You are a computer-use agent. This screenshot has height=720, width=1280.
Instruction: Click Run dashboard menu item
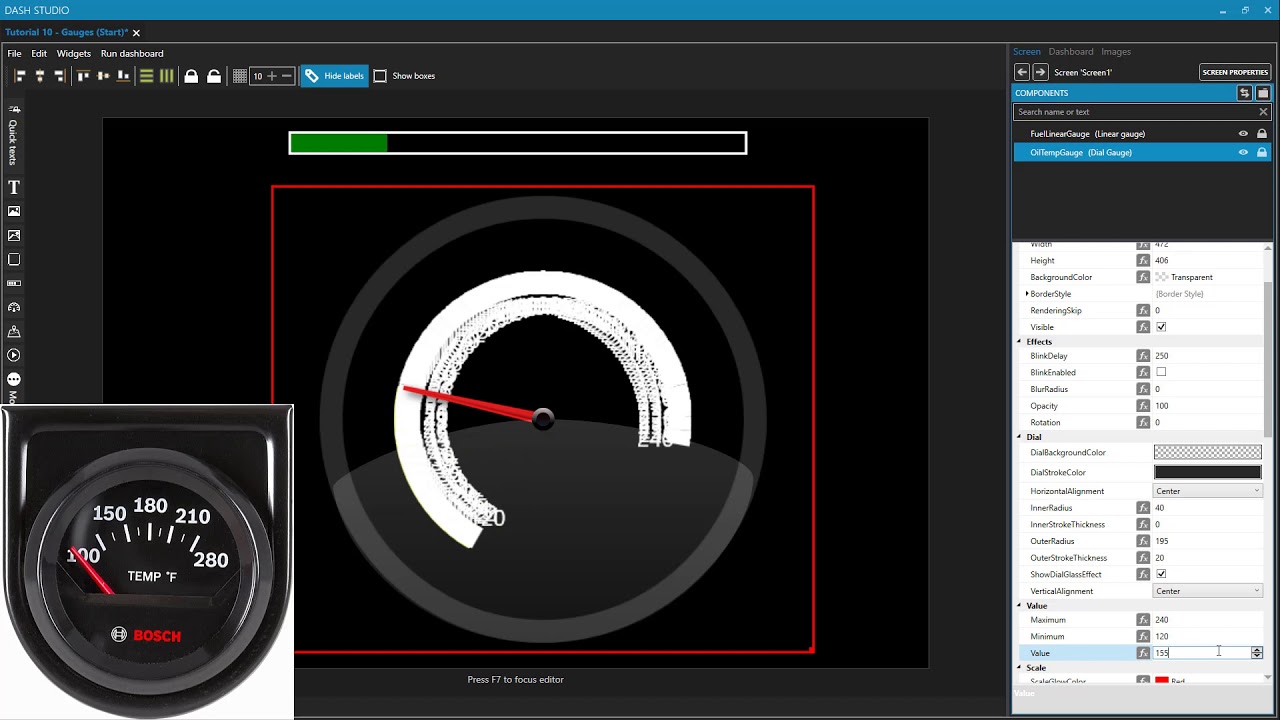click(132, 54)
